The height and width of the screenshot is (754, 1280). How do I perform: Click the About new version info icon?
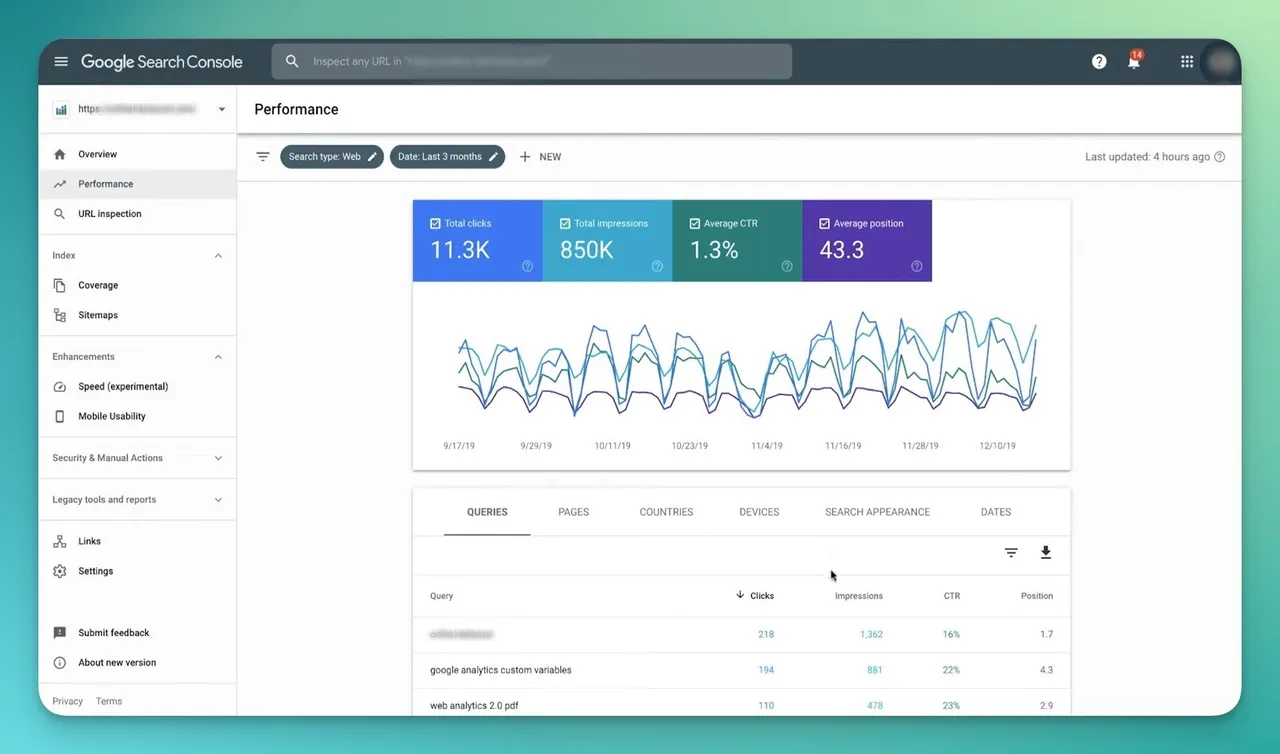click(x=60, y=663)
